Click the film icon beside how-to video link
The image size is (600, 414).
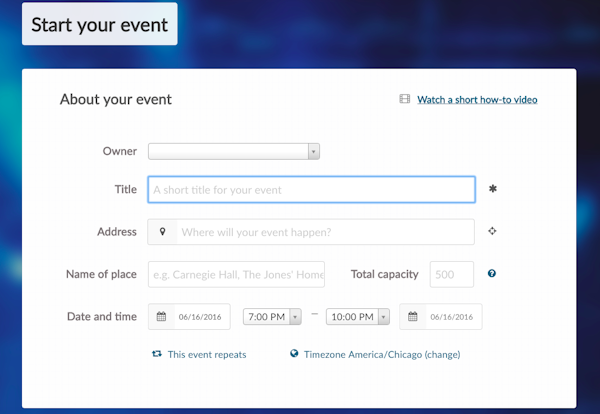pos(404,99)
